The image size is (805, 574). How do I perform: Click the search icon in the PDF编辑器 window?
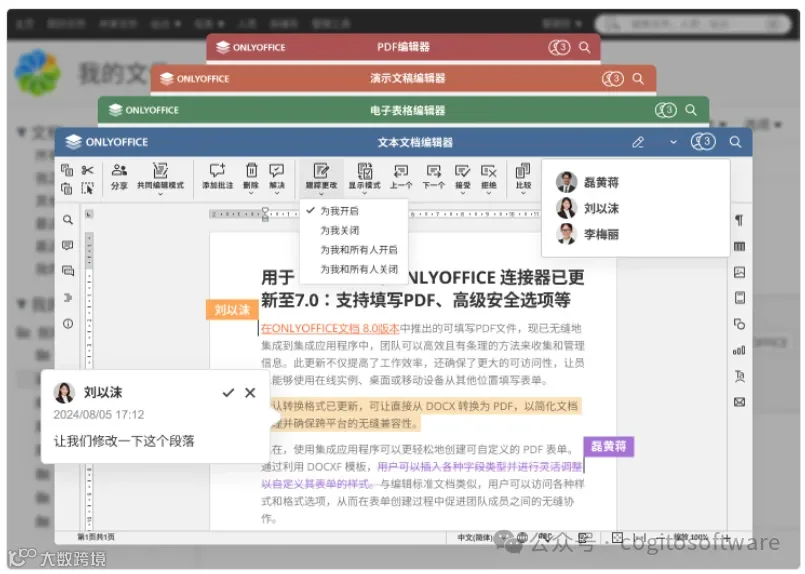pyautogui.click(x=584, y=48)
